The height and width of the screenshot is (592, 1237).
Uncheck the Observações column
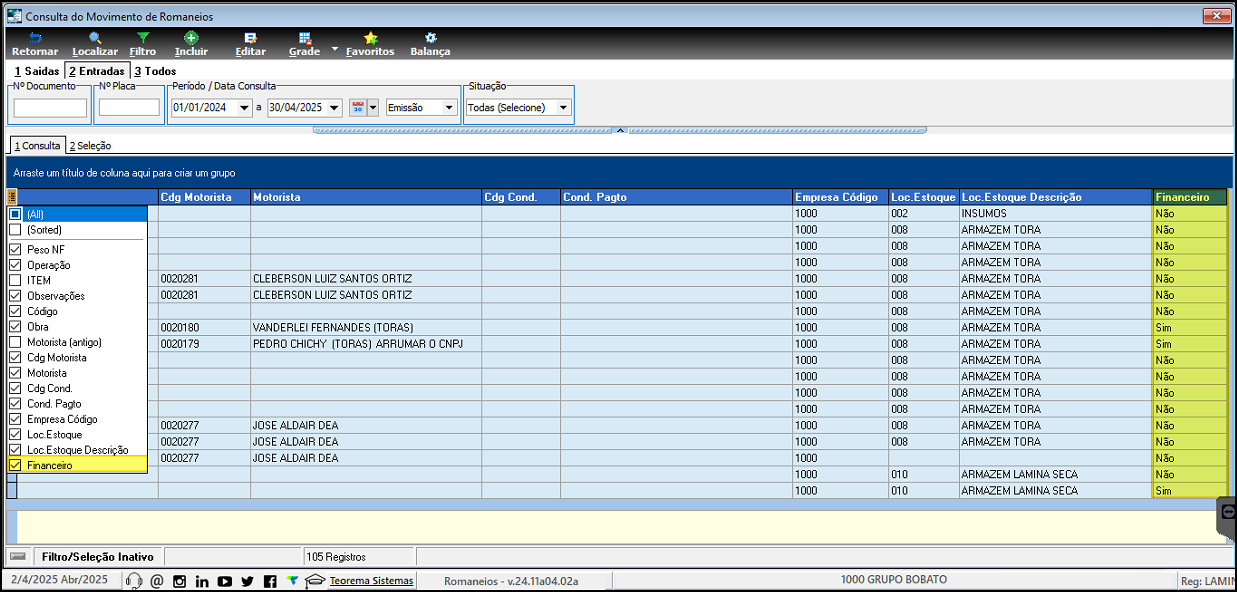15,296
